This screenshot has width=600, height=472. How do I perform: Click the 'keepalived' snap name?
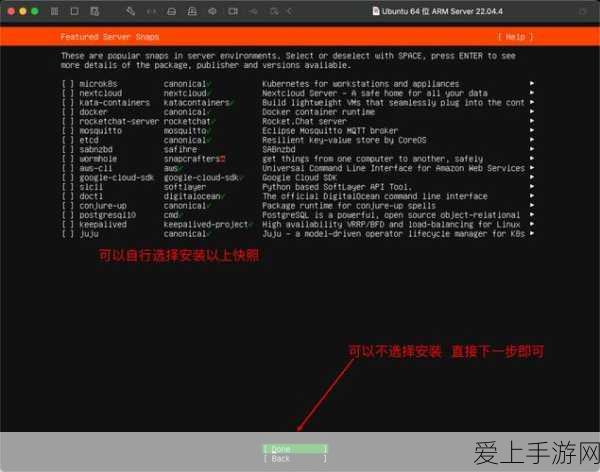(x=103, y=224)
